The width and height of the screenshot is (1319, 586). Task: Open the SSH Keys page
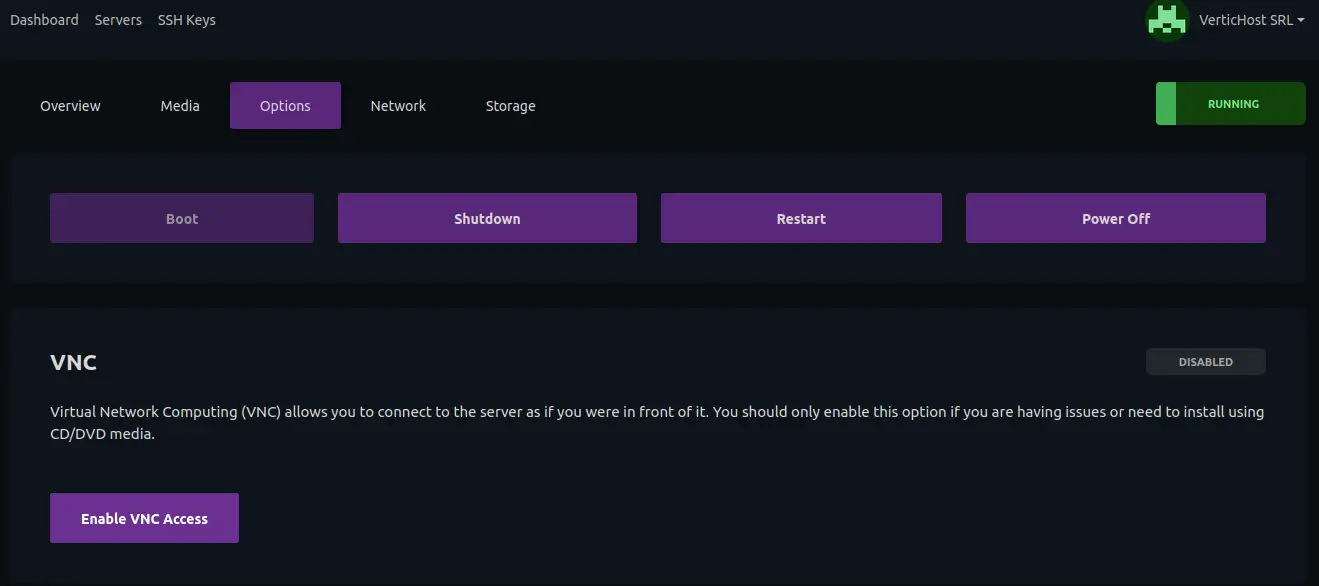pyautogui.click(x=186, y=20)
